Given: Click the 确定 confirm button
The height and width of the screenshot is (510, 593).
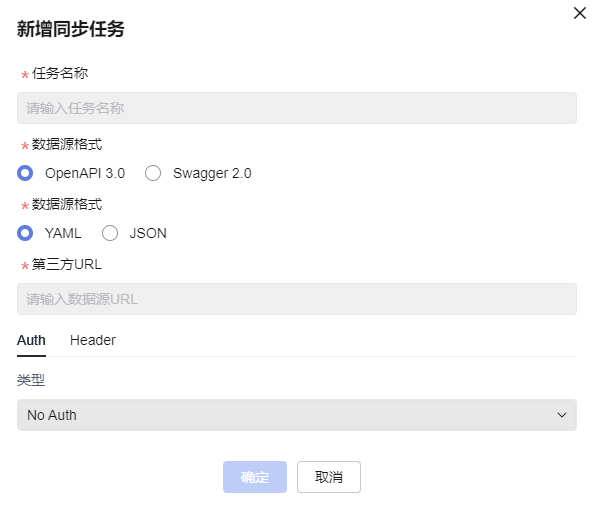Looking at the screenshot, I should pyautogui.click(x=255, y=477).
